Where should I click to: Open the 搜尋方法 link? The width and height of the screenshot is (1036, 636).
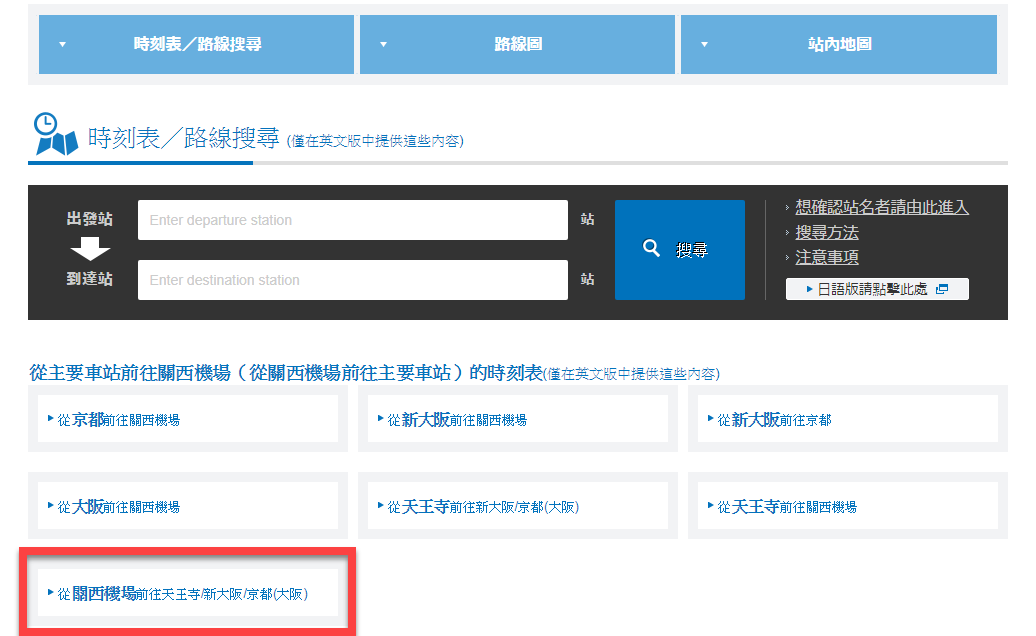827,232
